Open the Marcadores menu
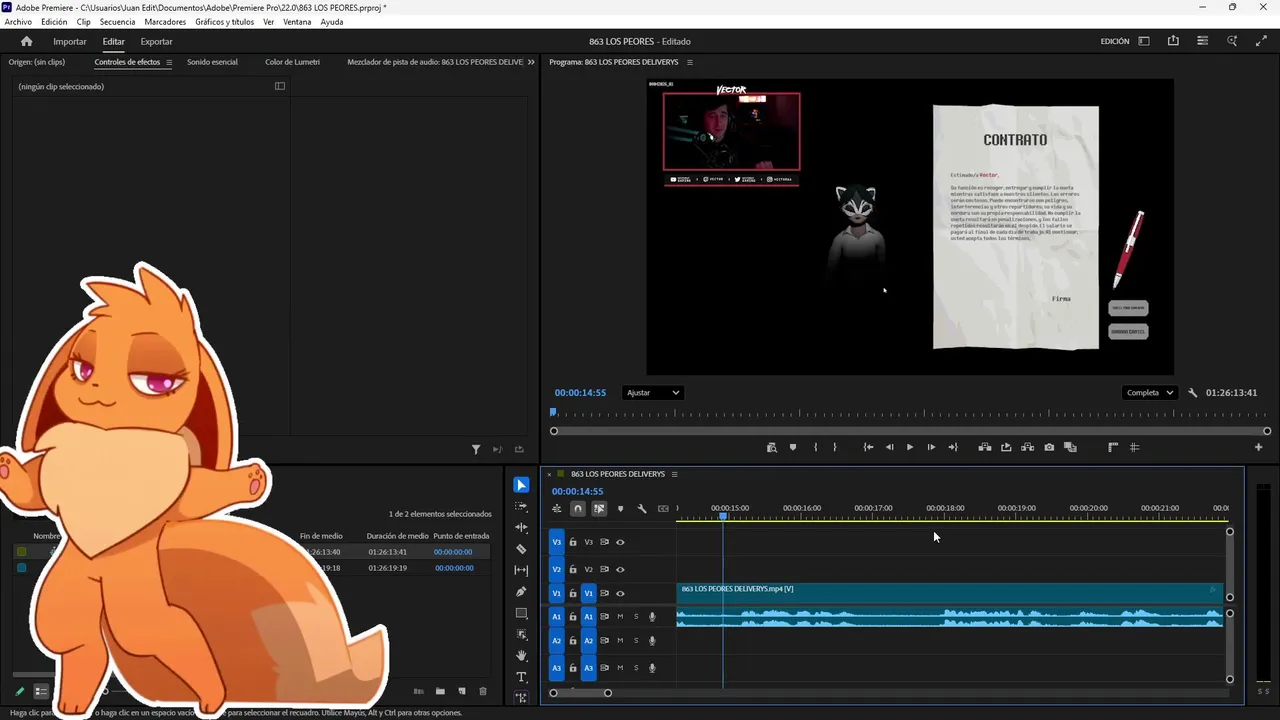The width and height of the screenshot is (1280, 720). (165, 22)
